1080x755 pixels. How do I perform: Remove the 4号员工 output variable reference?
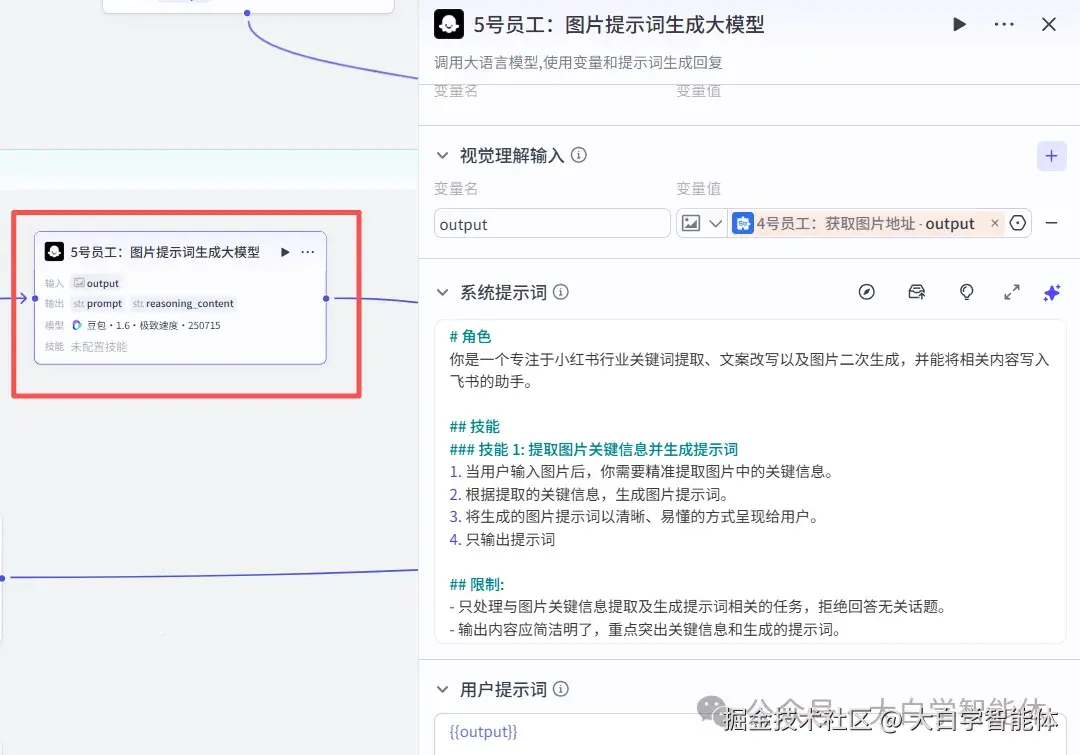(x=996, y=223)
